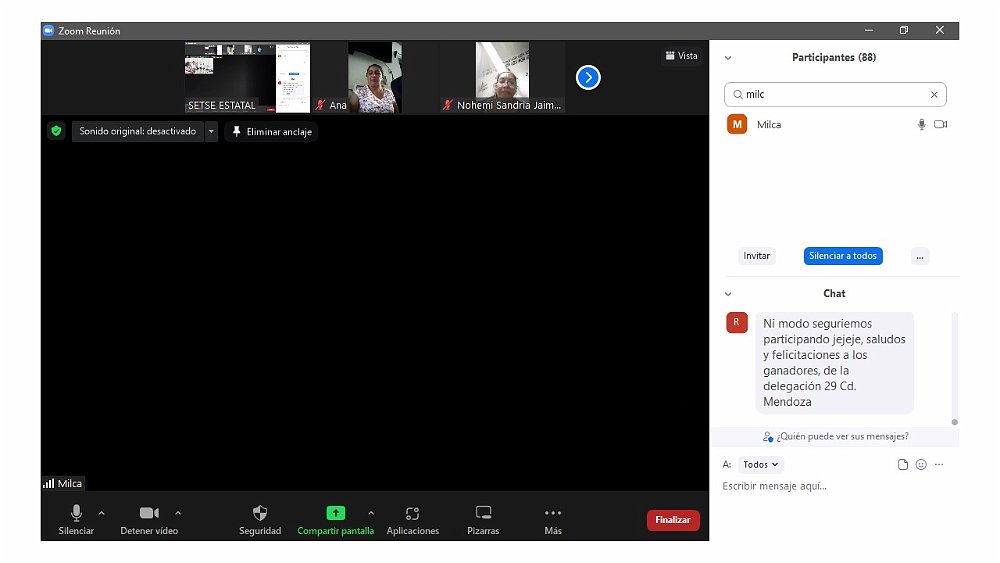Image resolution: width=1000 pixels, height=563 pixels.
Task: Click the chat panel scrollbar
Action: [954, 365]
